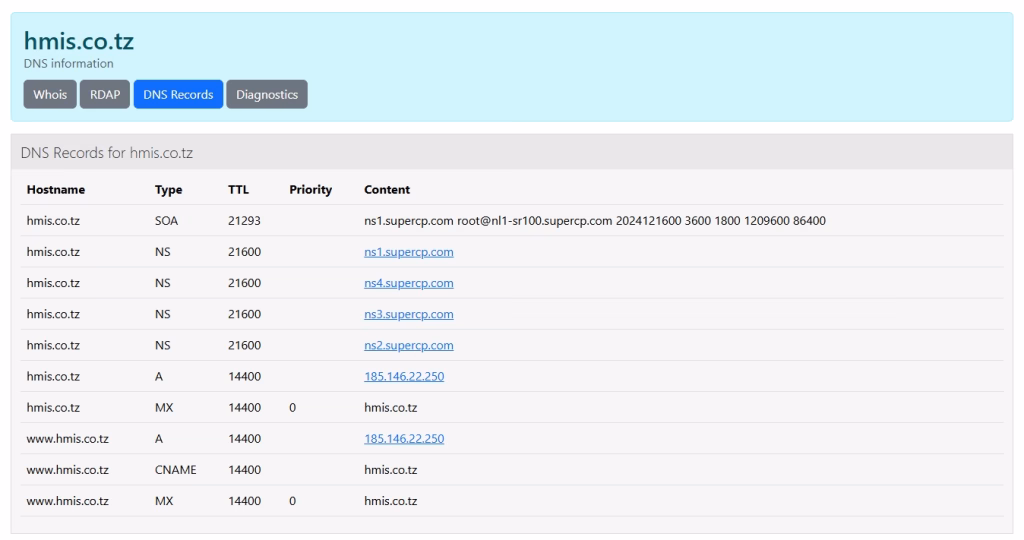
Task: Click priority 0 in the hmis.co.tz MX row
Action: (x=293, y=408)
